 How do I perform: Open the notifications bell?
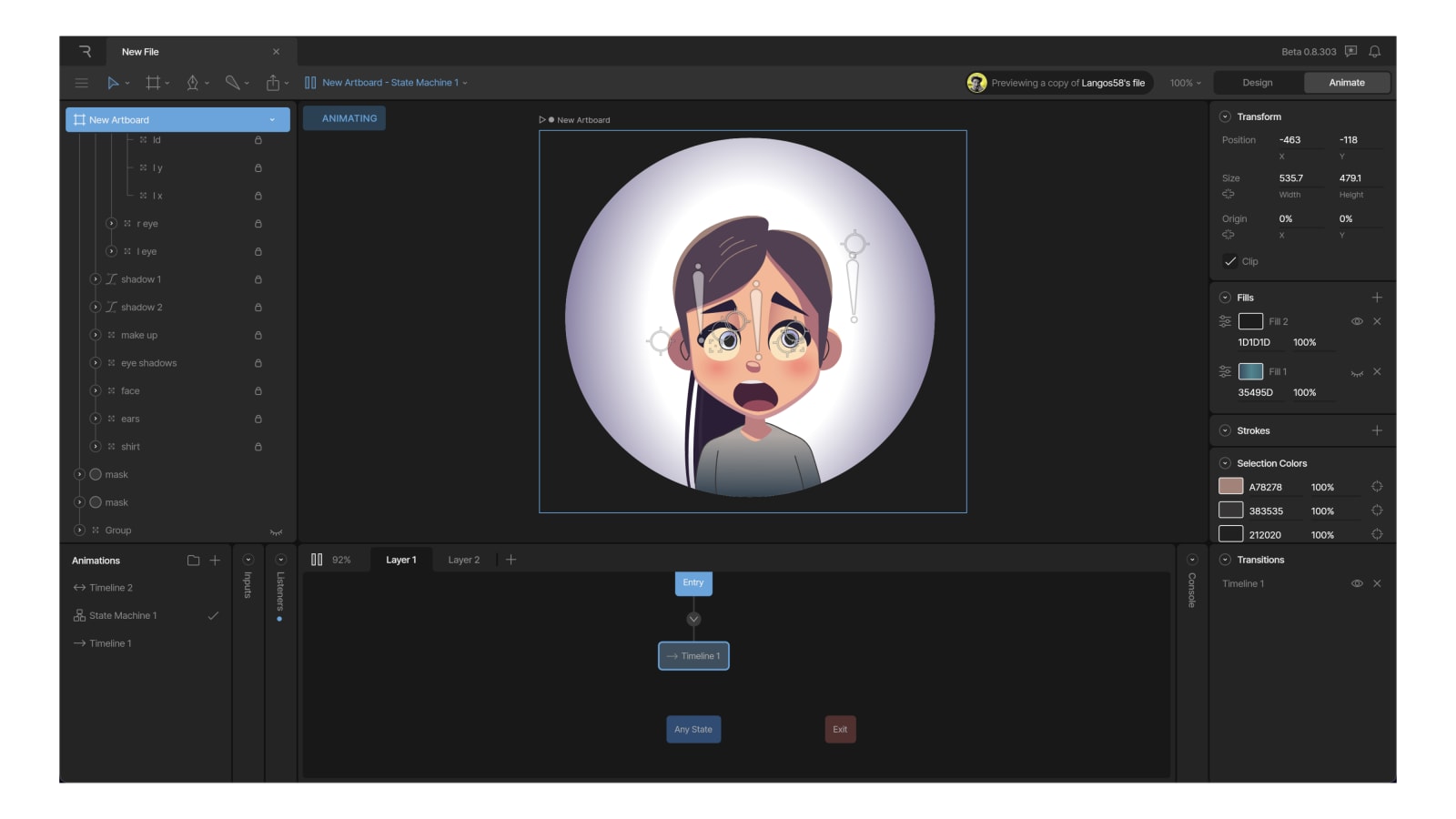[x=1375, y=52]
